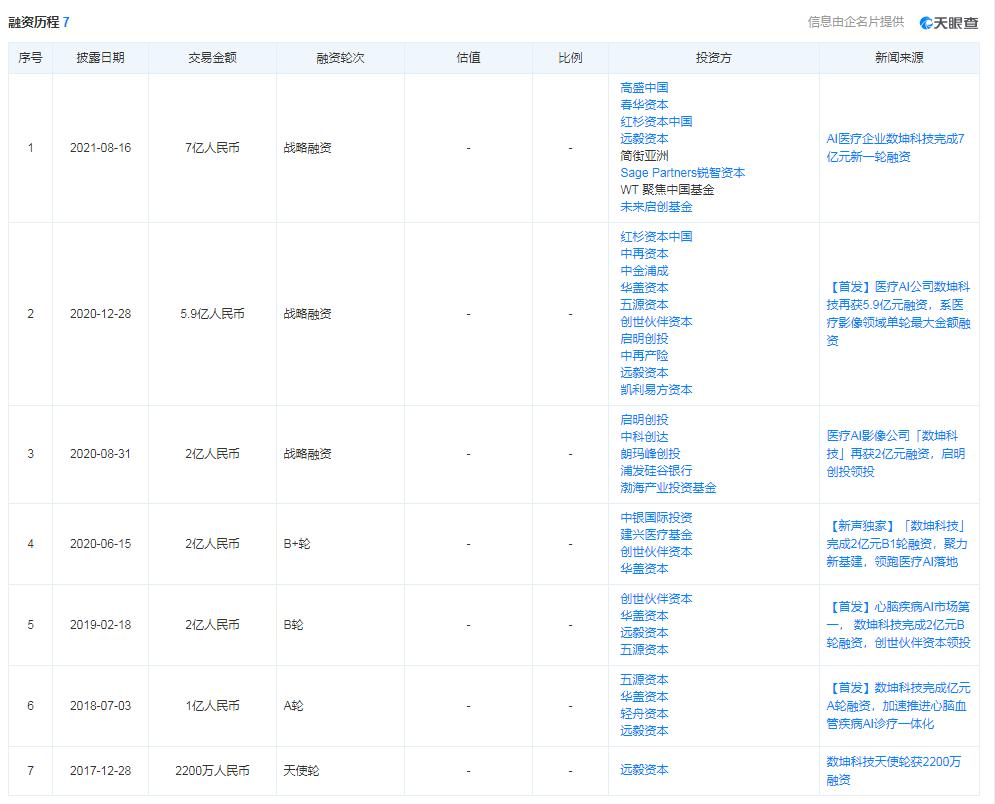Click the 中银国际投资 investor link

click(x=656, y=518)
